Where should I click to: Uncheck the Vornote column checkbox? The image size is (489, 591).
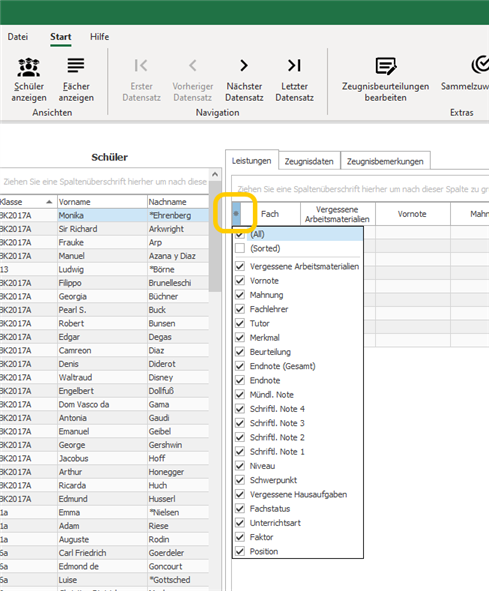tap(240, 281)
